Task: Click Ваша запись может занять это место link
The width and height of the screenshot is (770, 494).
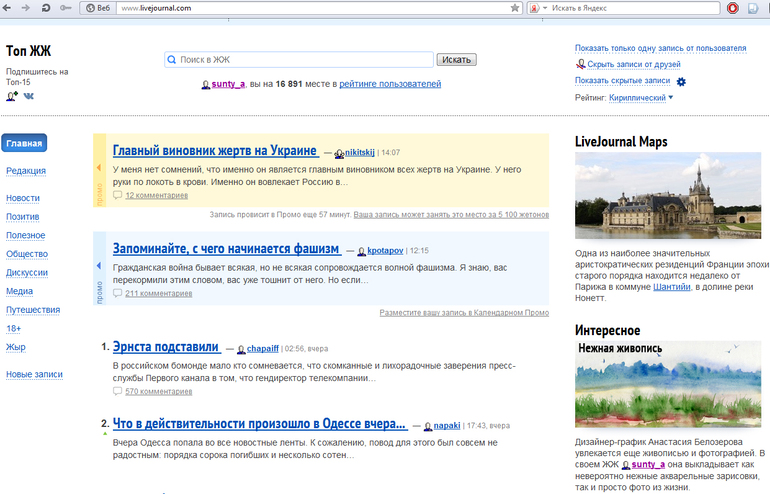Action: 451,215
